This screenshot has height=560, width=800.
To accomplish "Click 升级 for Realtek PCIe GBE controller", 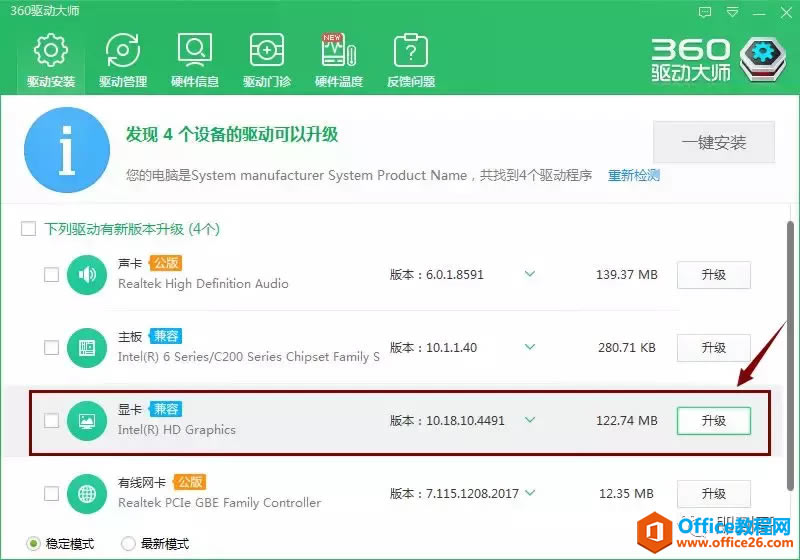I will coord(714,494).
